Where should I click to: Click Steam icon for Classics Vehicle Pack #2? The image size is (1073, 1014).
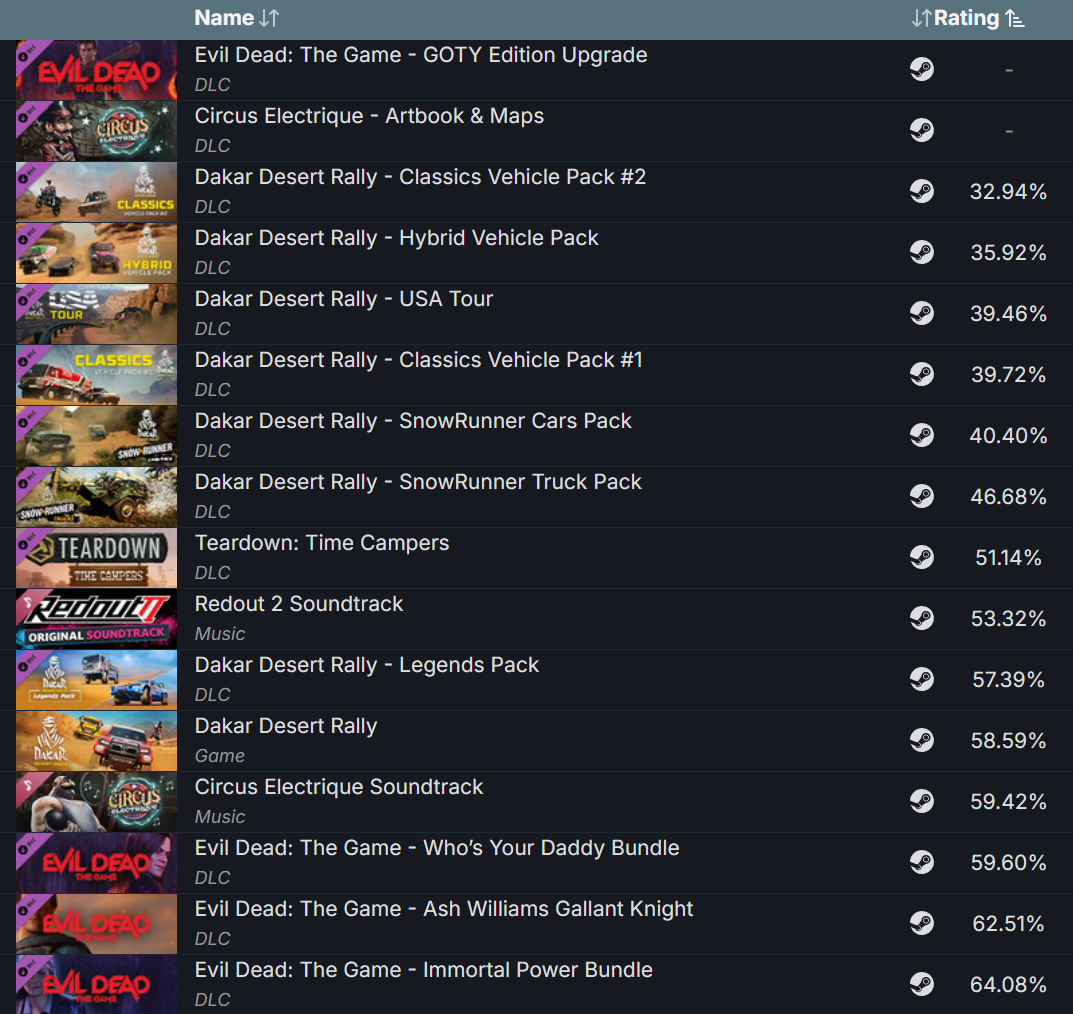922,191
